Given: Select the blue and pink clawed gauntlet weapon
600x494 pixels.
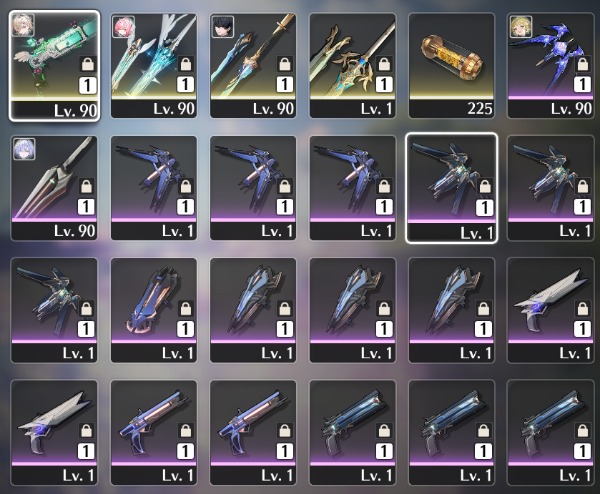Looking at the screenshot, I should (154, 310).
